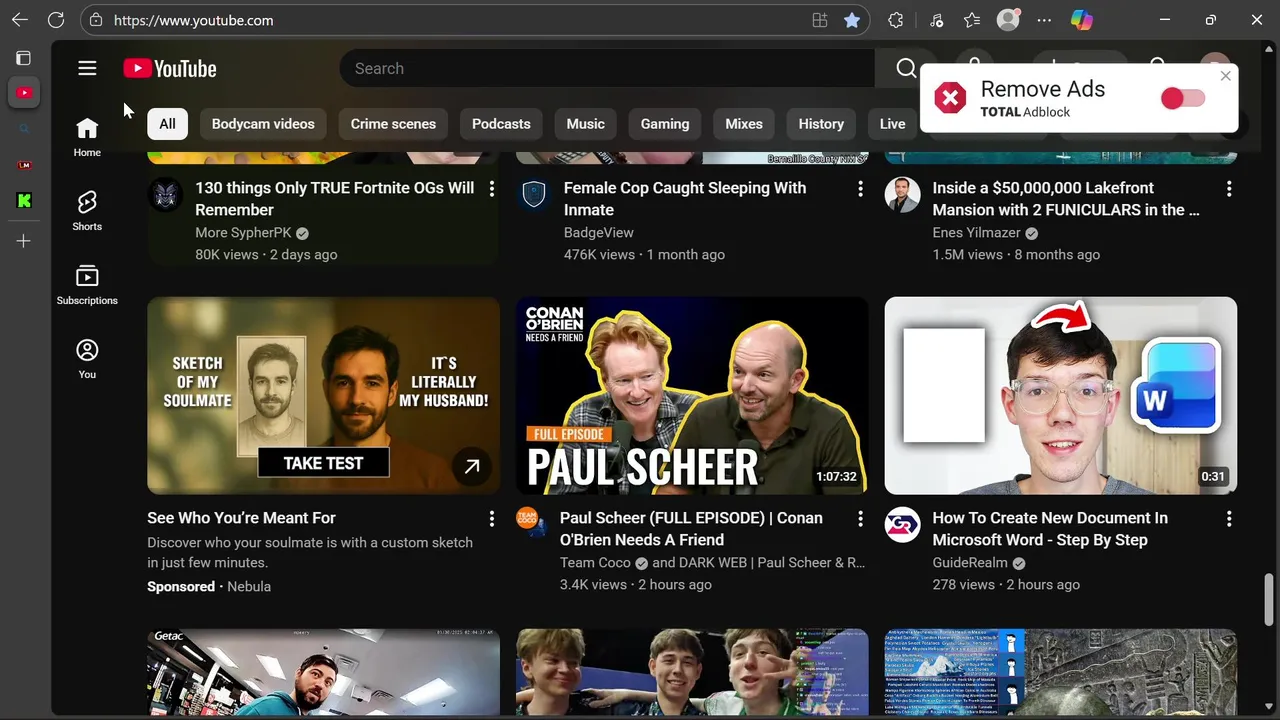
Task: Switch to the LM vertical tab
Action: click(x=24, y=165)
